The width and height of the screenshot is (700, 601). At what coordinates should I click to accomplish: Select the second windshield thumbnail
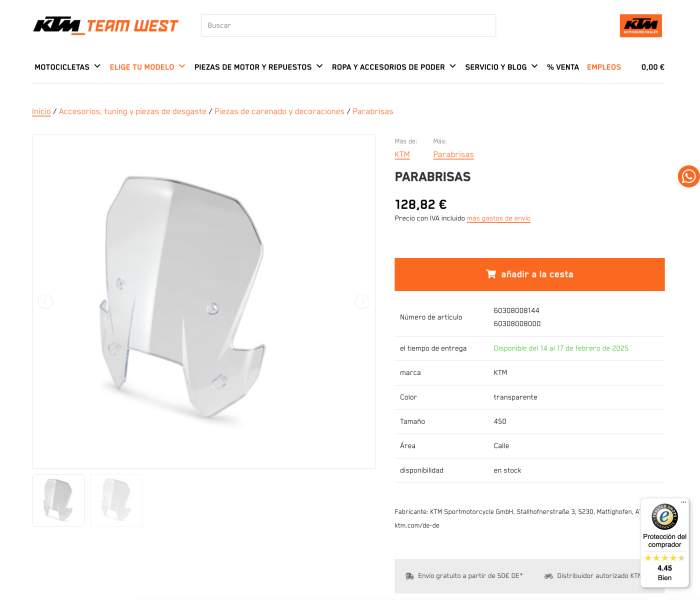click(x=117, y=500)
